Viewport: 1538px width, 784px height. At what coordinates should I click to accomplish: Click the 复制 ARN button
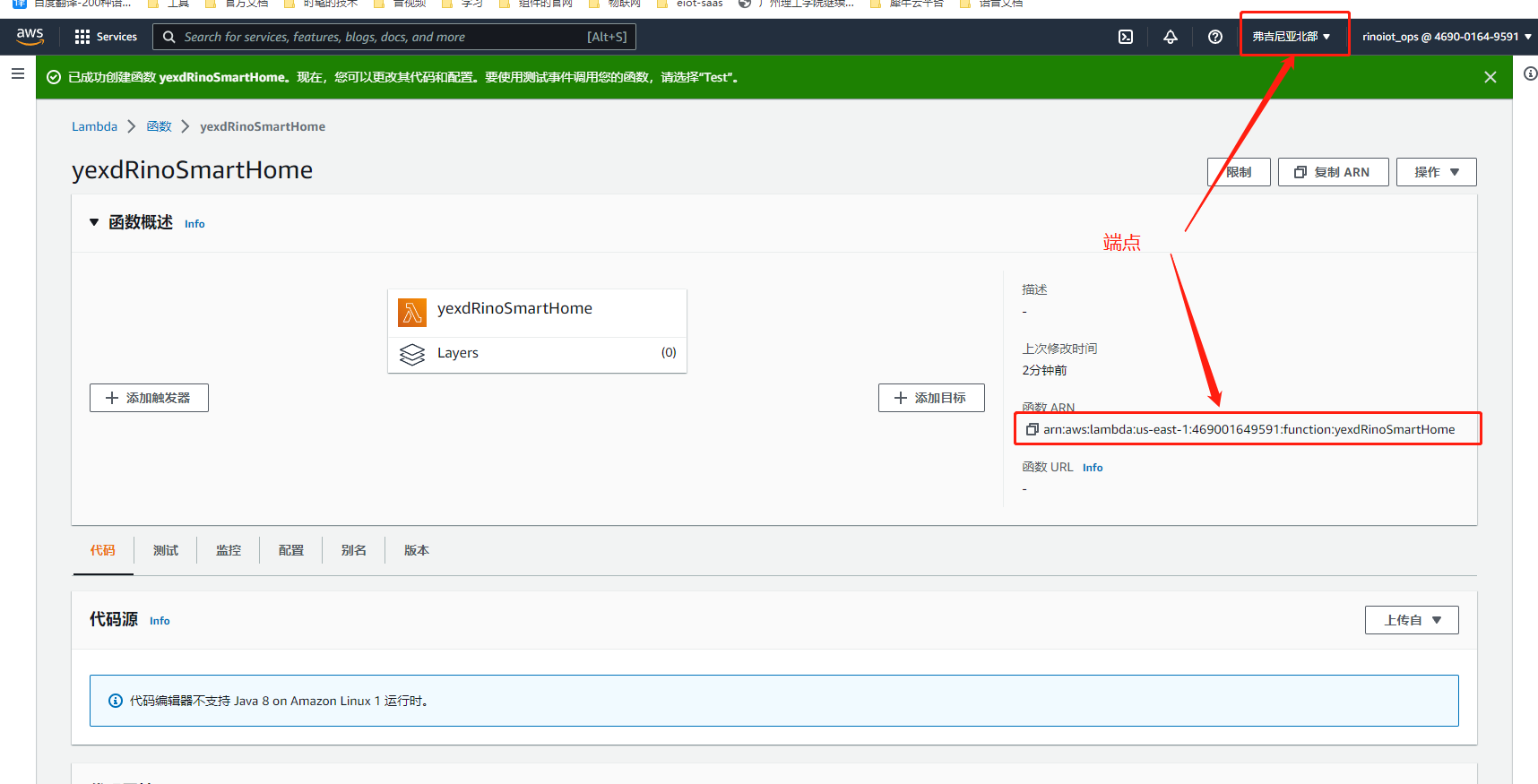(x=1334, y=172)
